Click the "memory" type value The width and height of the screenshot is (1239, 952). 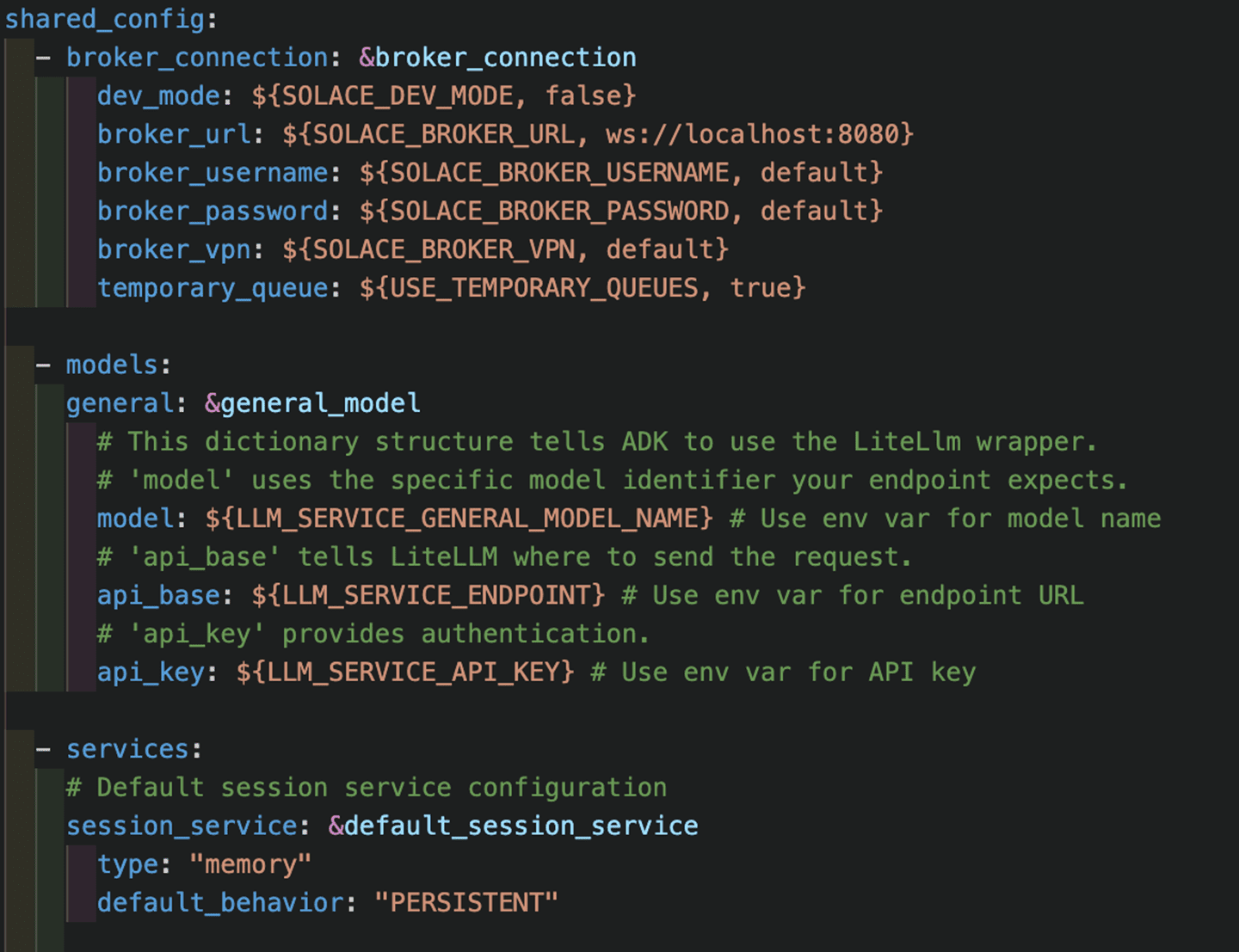[250, 864]
